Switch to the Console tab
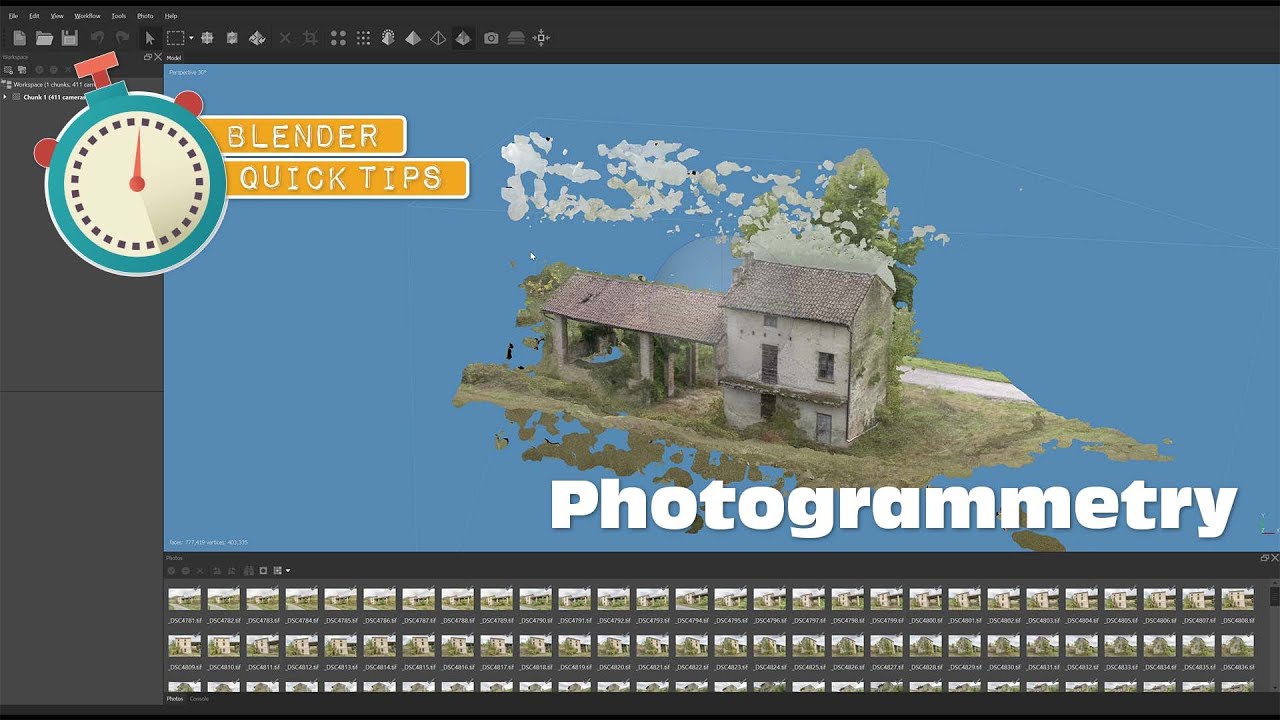The height and width of the screenshot is (720, 1280). [x=199, y=698]
